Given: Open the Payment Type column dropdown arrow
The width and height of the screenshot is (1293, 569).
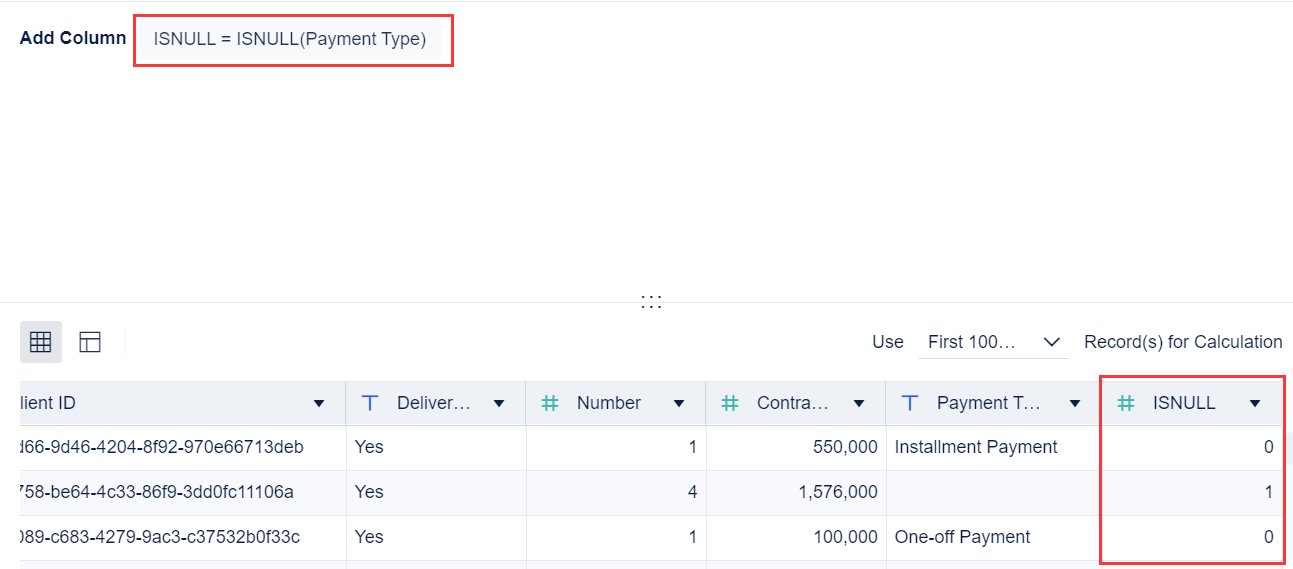Looking at the screenshot, I should pos(1075,404).
